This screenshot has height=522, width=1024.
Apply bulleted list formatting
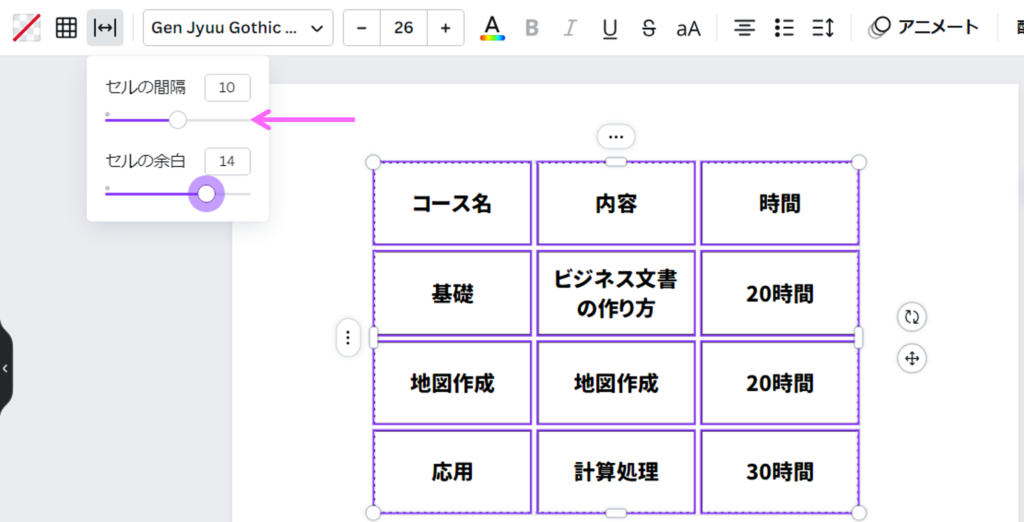pos(784,28)
